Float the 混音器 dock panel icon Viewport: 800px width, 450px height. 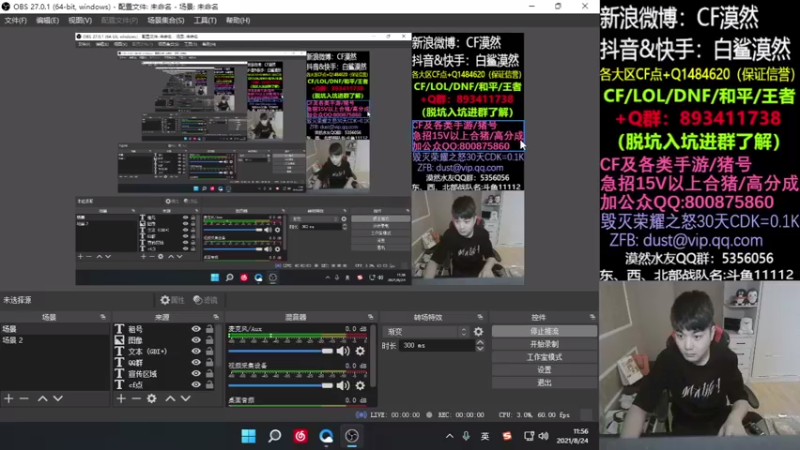point(370,317)
